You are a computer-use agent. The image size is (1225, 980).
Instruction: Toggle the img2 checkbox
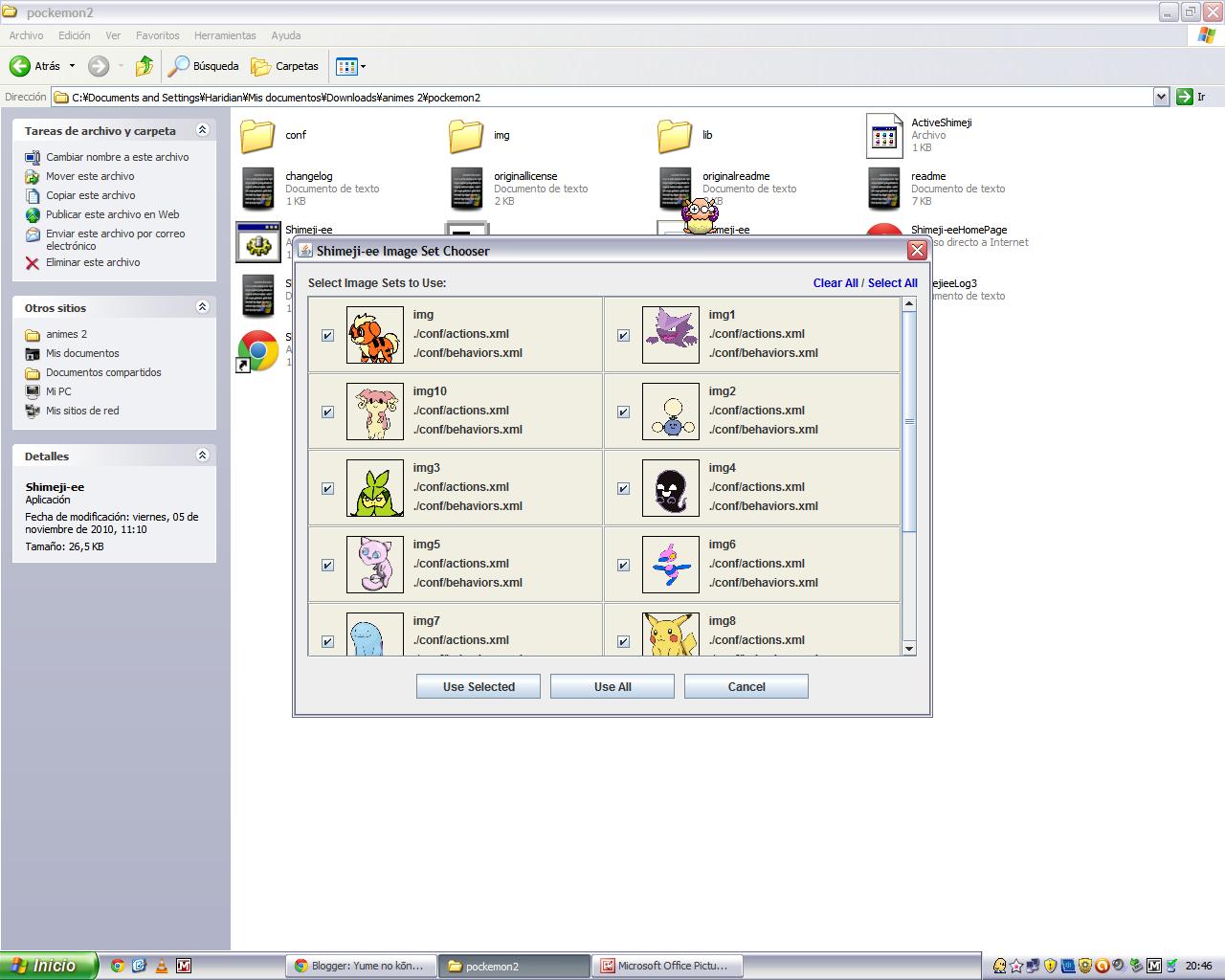(623, 412)
